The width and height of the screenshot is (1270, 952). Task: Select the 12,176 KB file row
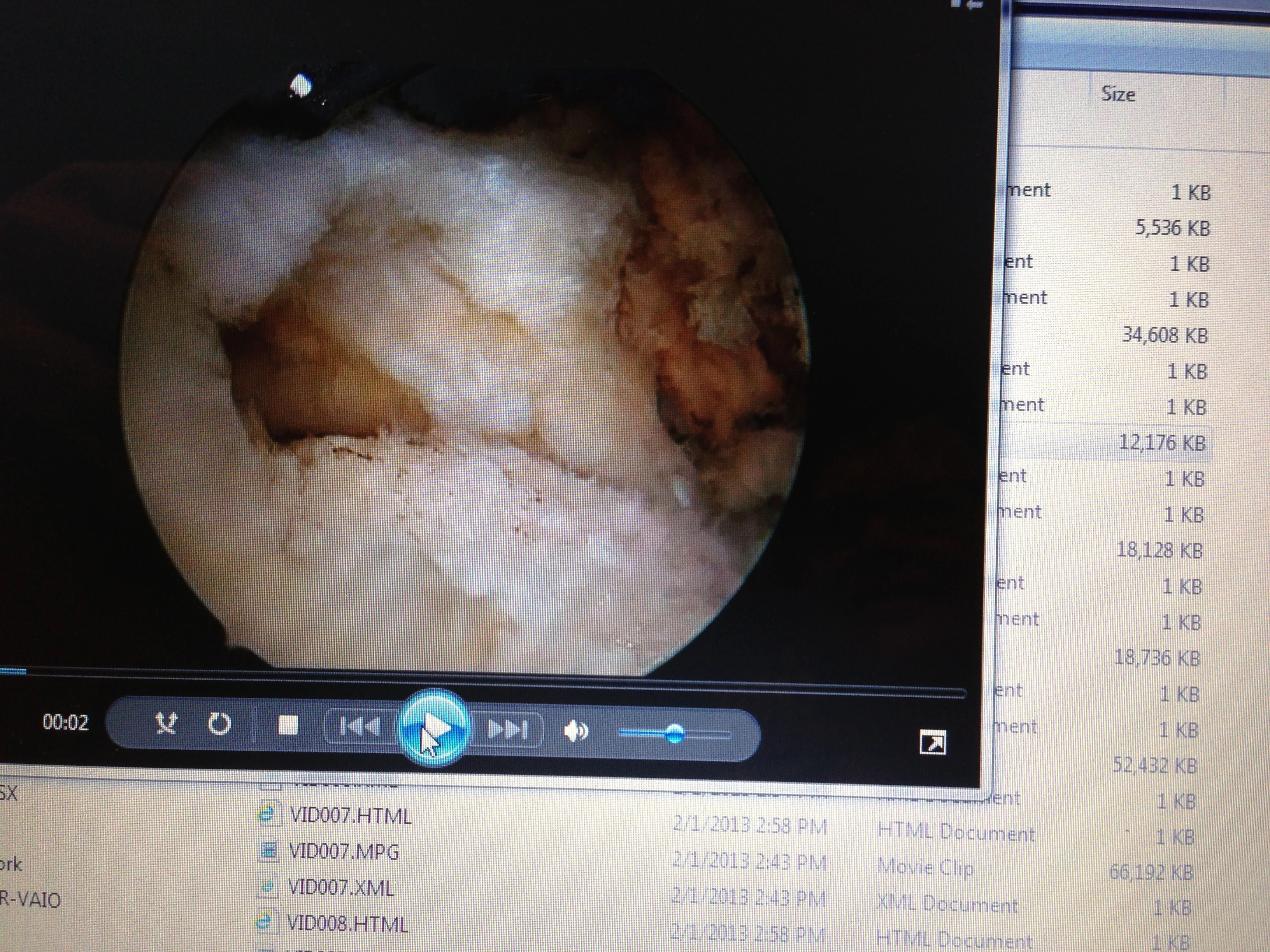(1161, 443)
